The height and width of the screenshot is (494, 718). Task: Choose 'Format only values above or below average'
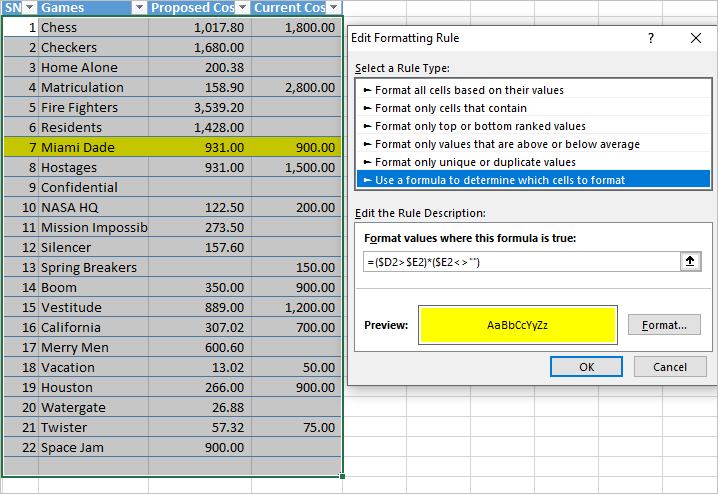533,144
